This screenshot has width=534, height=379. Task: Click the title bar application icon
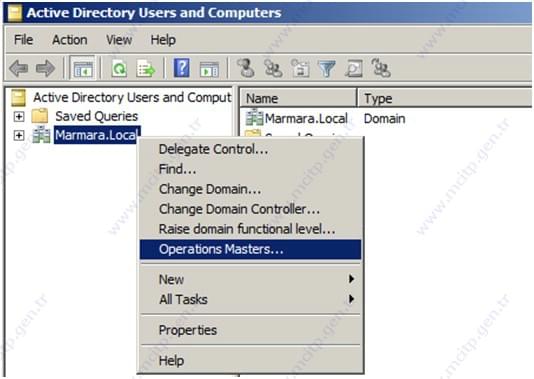(15, 13)
